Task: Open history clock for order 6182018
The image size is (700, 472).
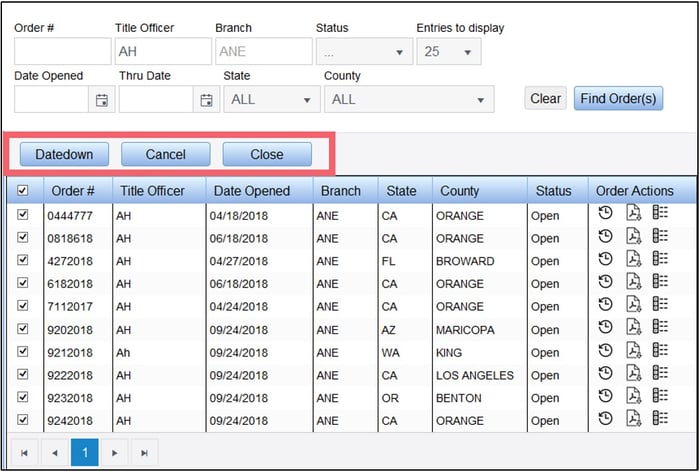Action: point(605,281)
